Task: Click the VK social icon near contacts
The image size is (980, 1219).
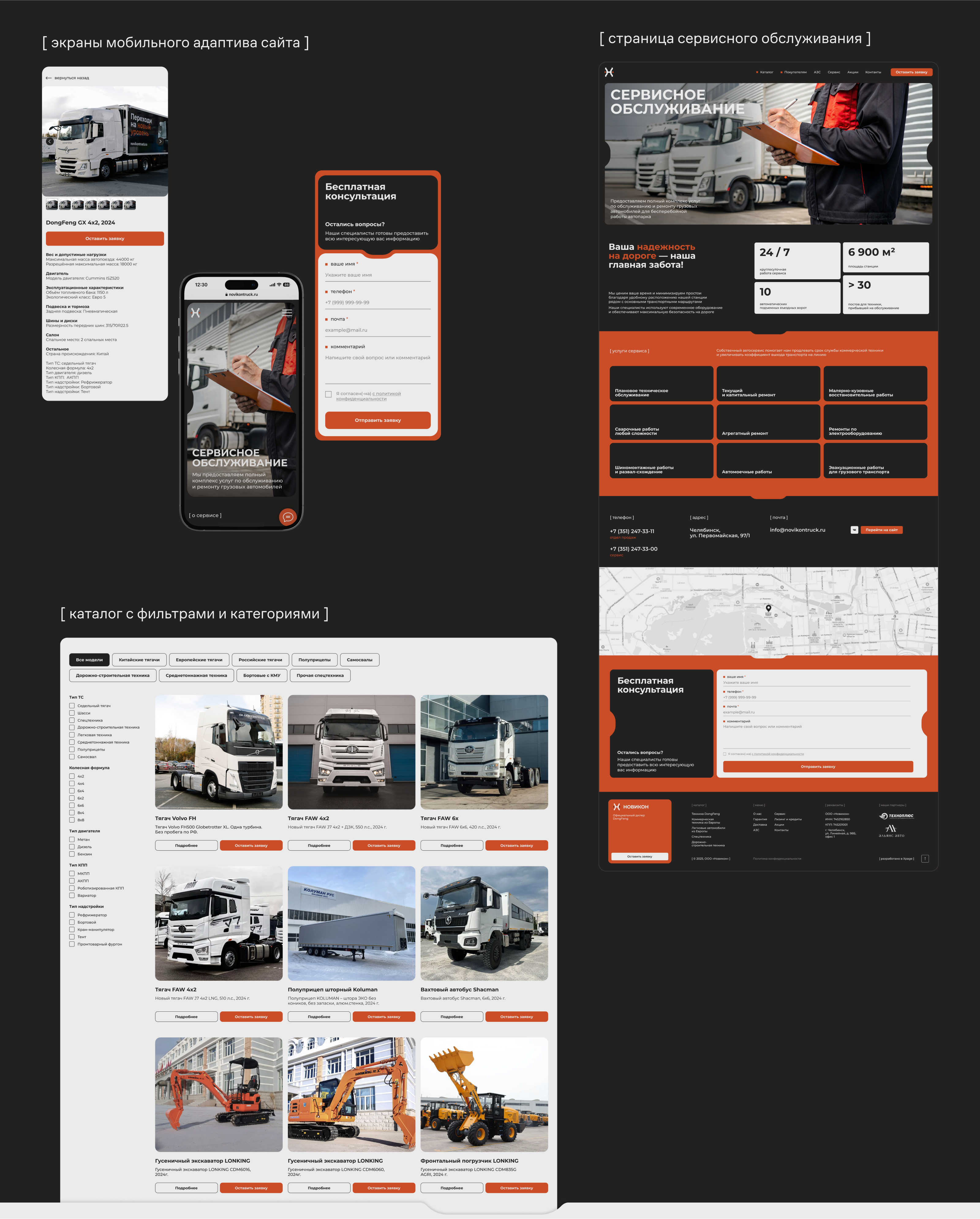Action: [x=854, y=530]
